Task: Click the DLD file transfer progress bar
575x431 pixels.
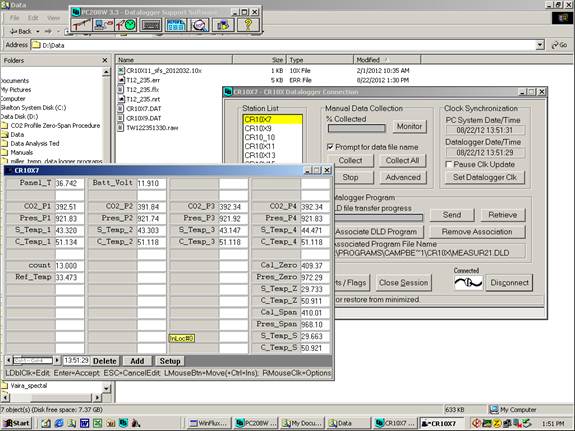Action: (x=378, y=218)
